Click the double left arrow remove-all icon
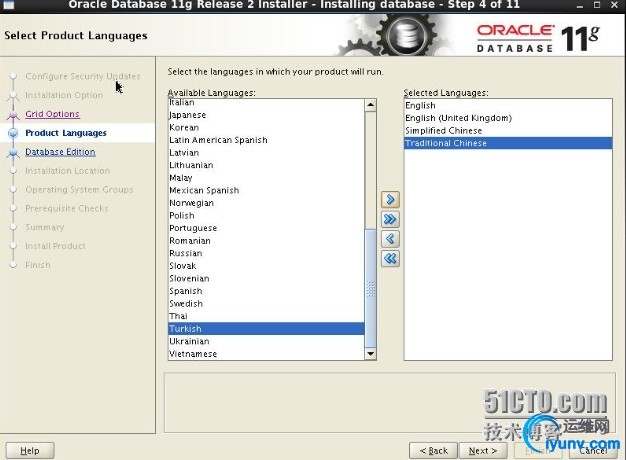626x460 pixels. tap(390, 258)
